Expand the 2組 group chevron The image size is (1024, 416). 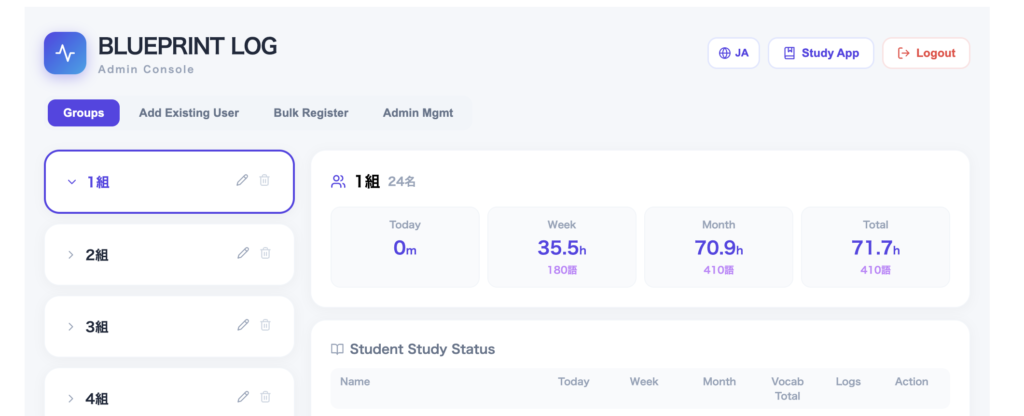pyautogui.click(x=71, y=255)
